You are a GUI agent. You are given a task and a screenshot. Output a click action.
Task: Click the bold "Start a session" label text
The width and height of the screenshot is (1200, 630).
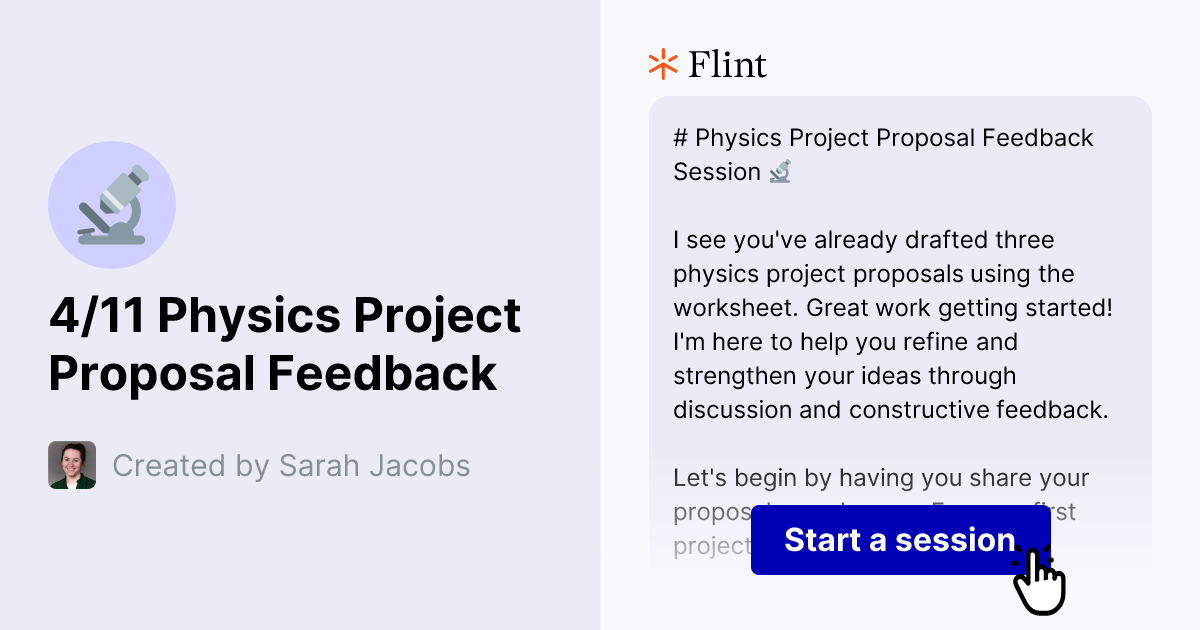897,540
